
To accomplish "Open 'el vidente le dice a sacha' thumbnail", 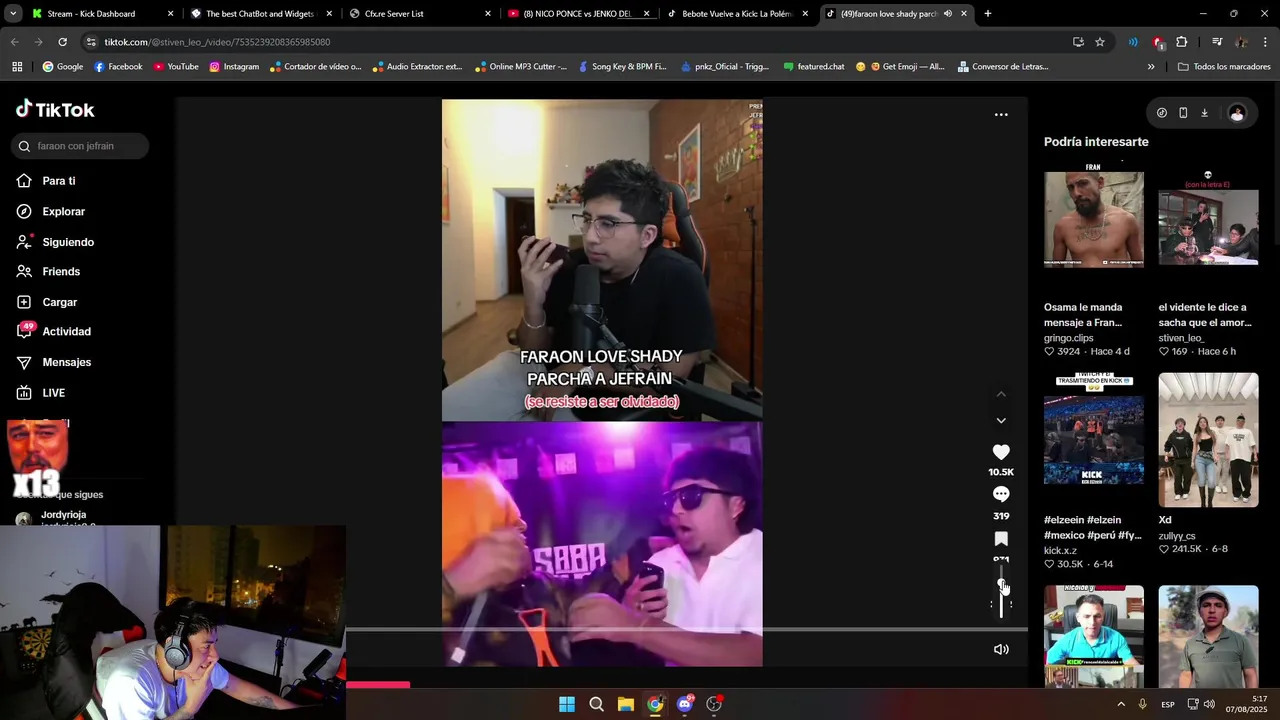I will [x=1208, y=226].
